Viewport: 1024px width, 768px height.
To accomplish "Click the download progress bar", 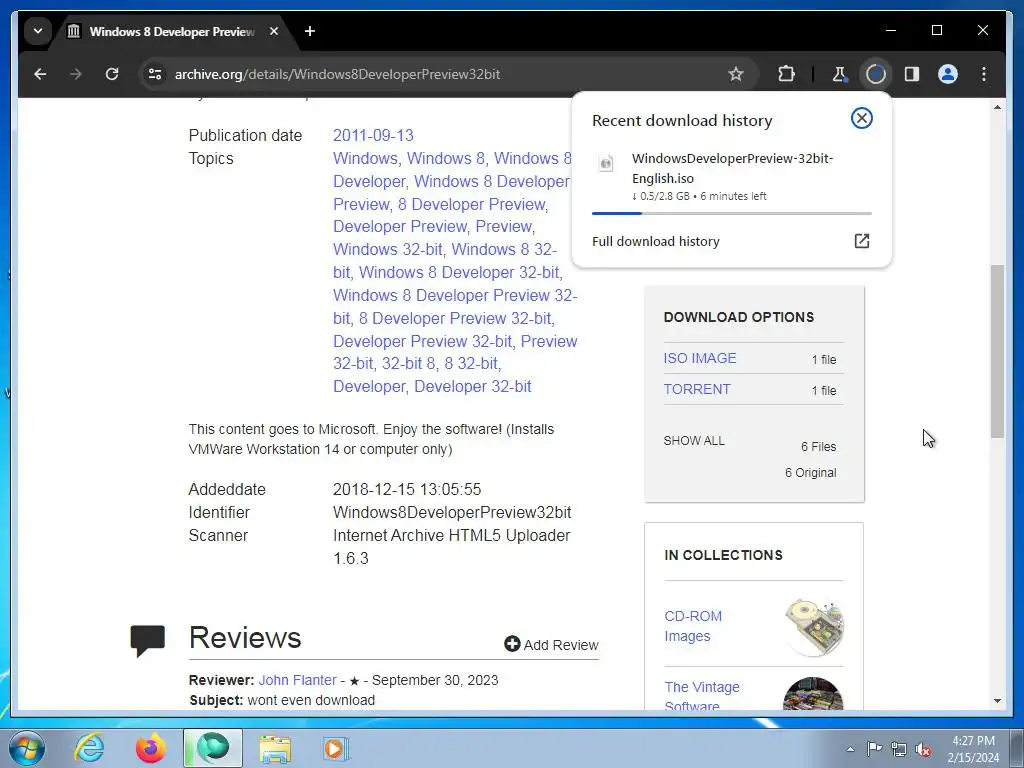I will [x=731, y=214].
